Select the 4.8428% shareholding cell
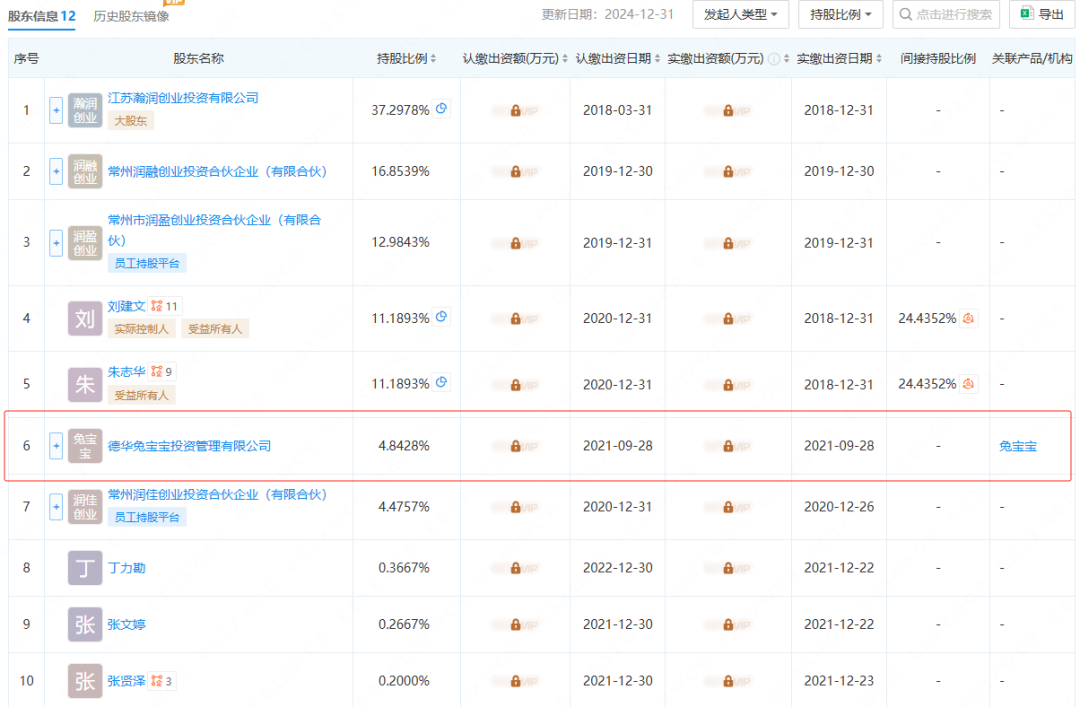This screenshot has height=707, width=1080. [x=404, y=446]
